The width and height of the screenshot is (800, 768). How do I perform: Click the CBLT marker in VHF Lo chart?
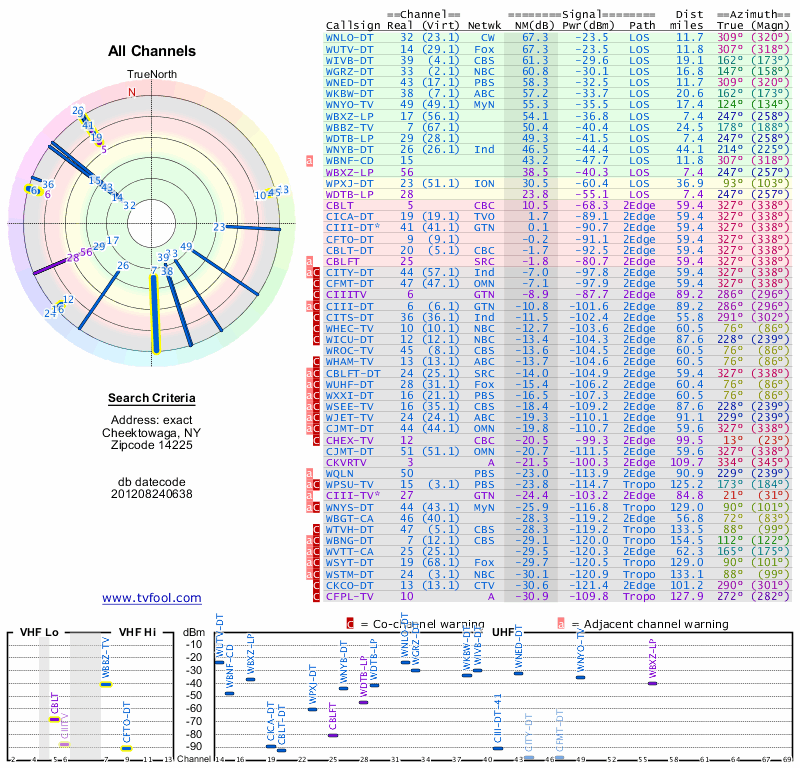(x=55, y=720)
